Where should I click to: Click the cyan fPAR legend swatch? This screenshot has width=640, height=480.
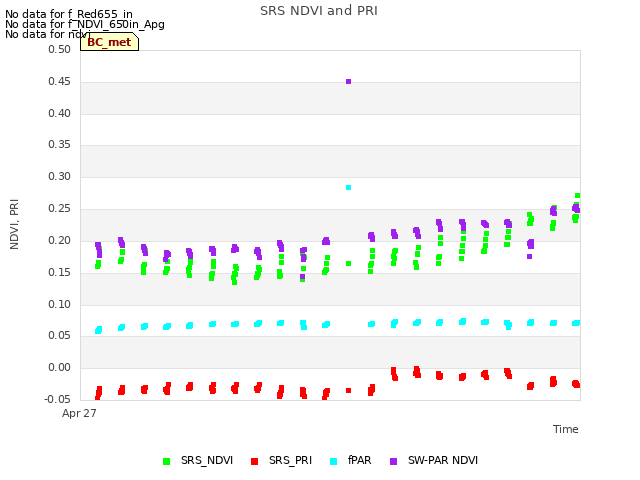(x=333, y=461)
